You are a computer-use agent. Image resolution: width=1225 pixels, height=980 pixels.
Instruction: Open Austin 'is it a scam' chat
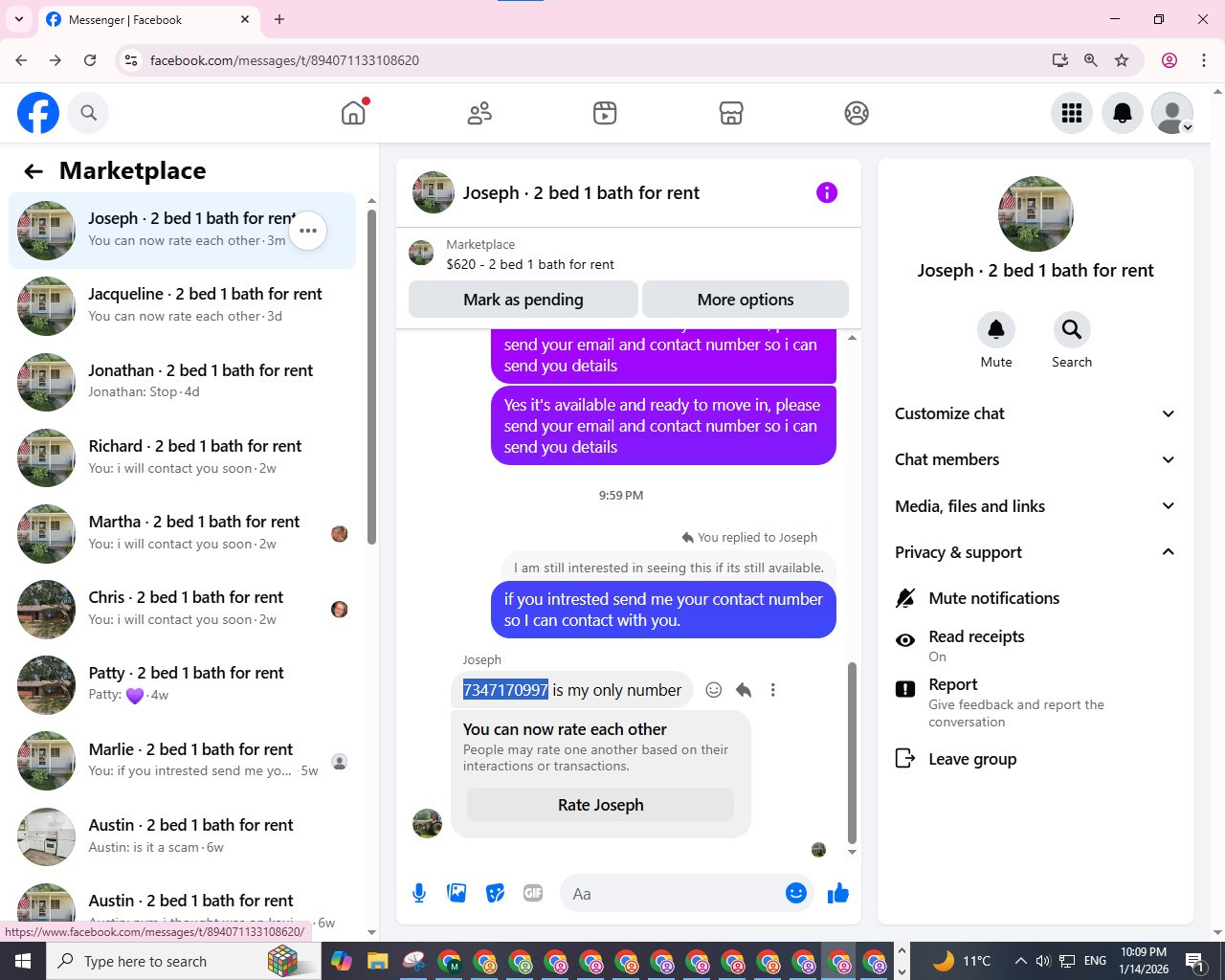[182, 836]
